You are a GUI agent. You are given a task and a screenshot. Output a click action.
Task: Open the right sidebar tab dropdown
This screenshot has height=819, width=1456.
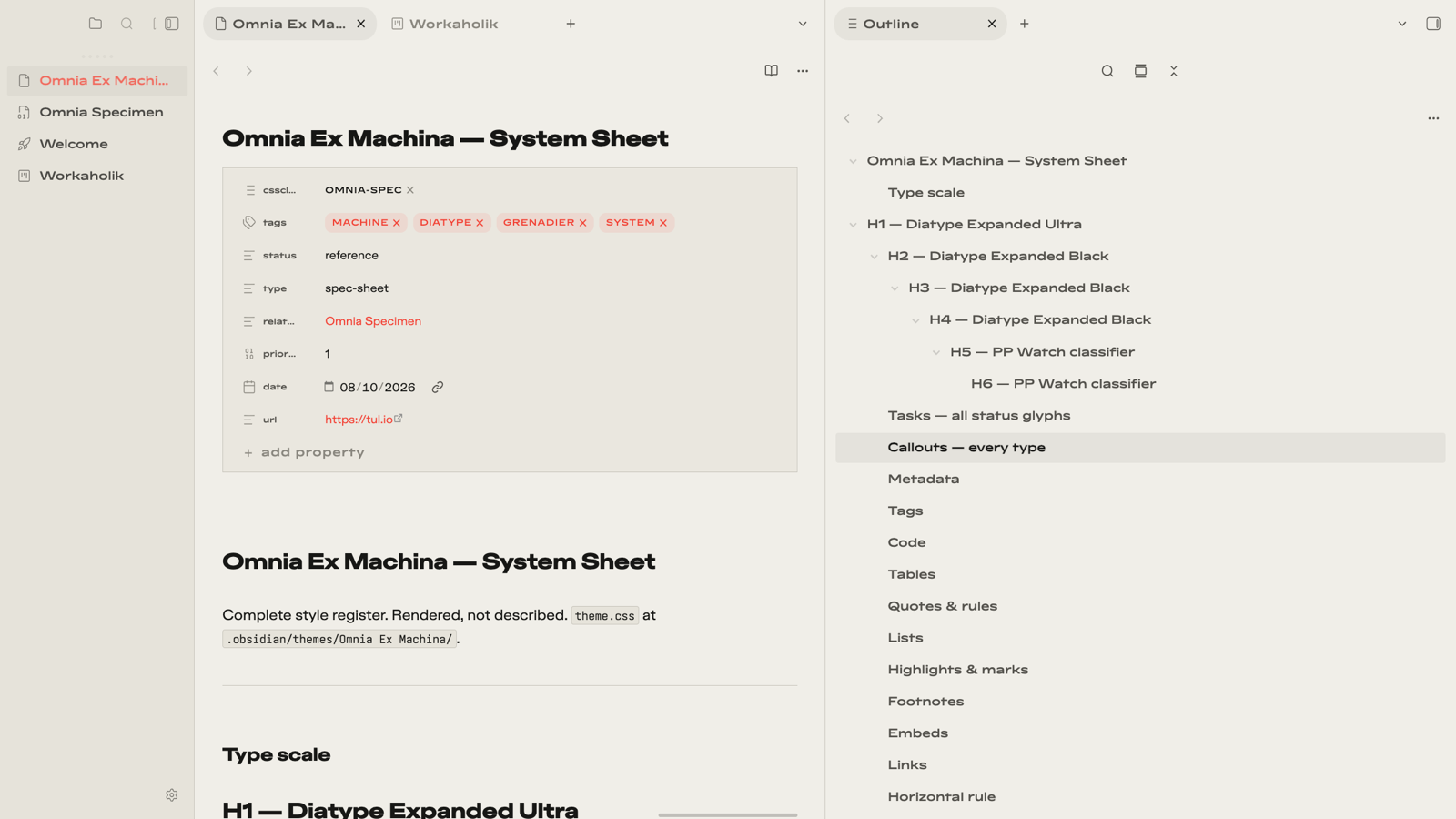(x=1402, y=24)
